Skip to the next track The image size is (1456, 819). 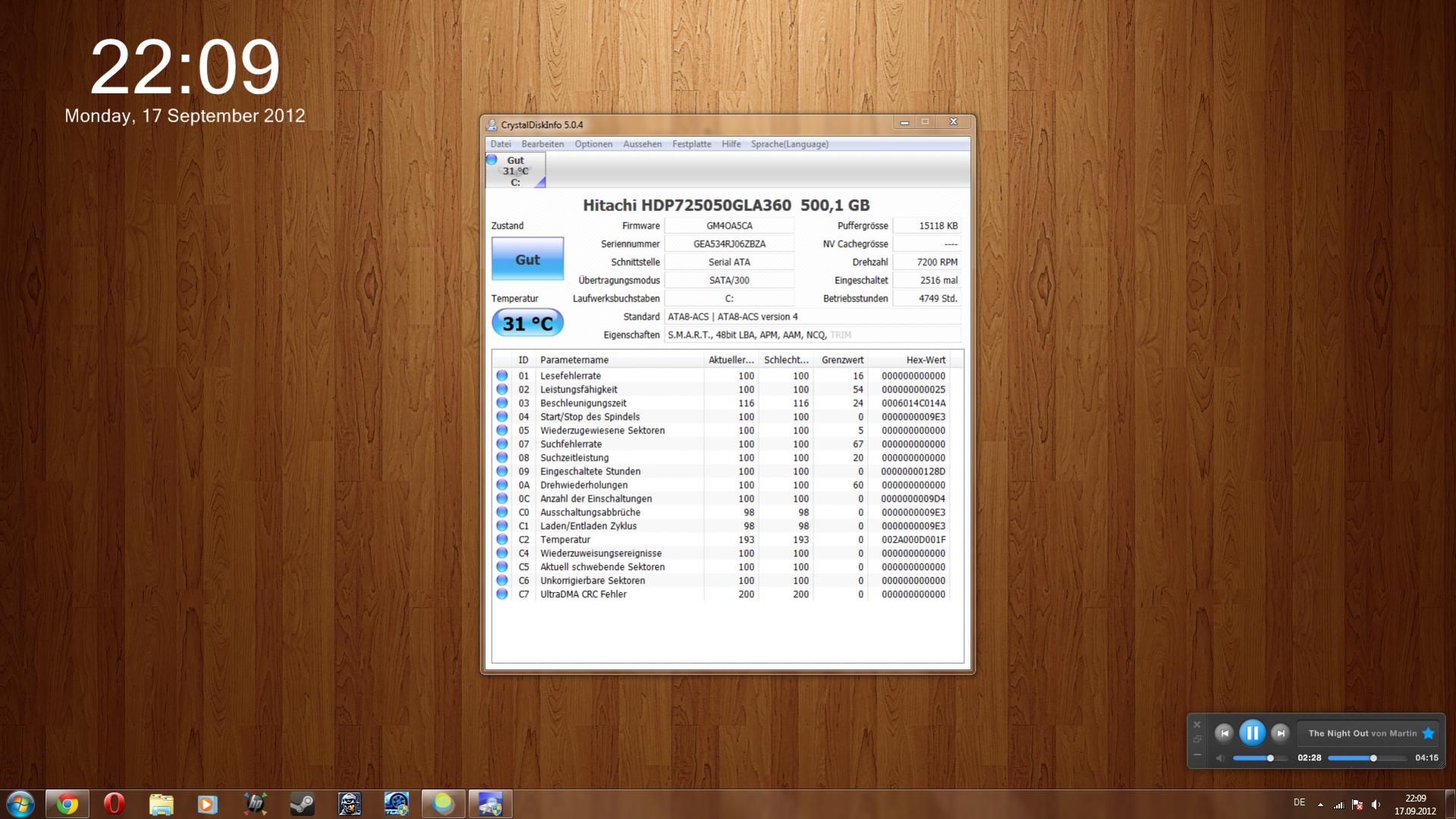point(1280,732)
